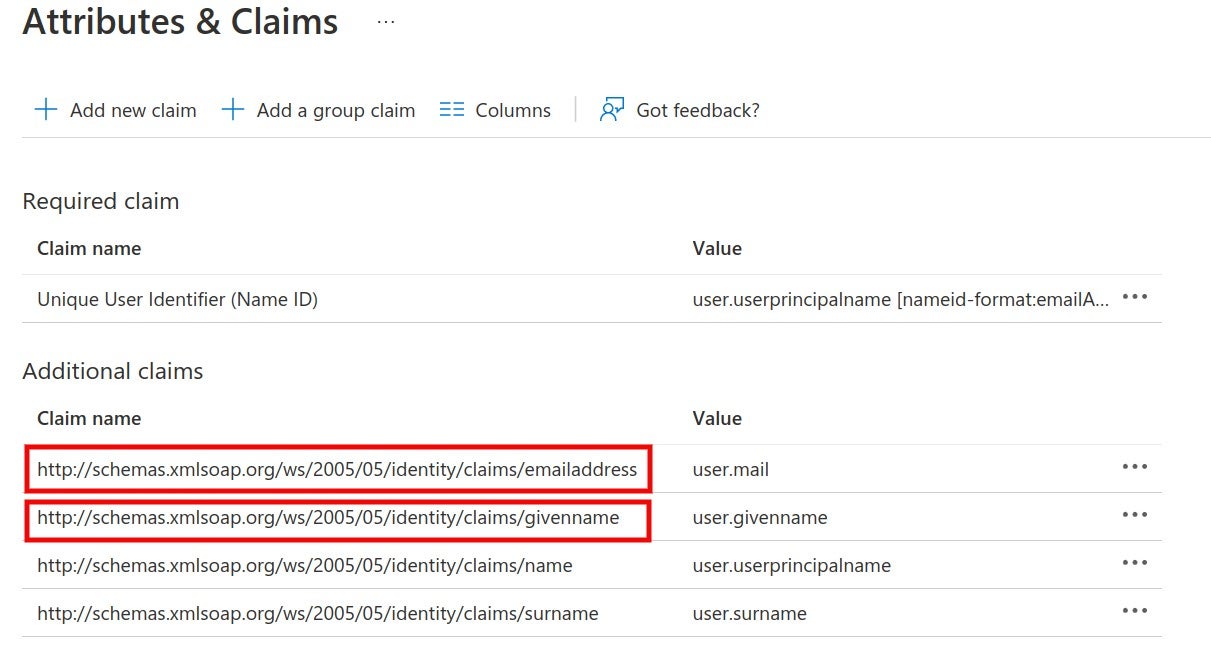Open ellipsis menu for the user.mail claim
This screenshot has height=665, width=1211.
1134,468
